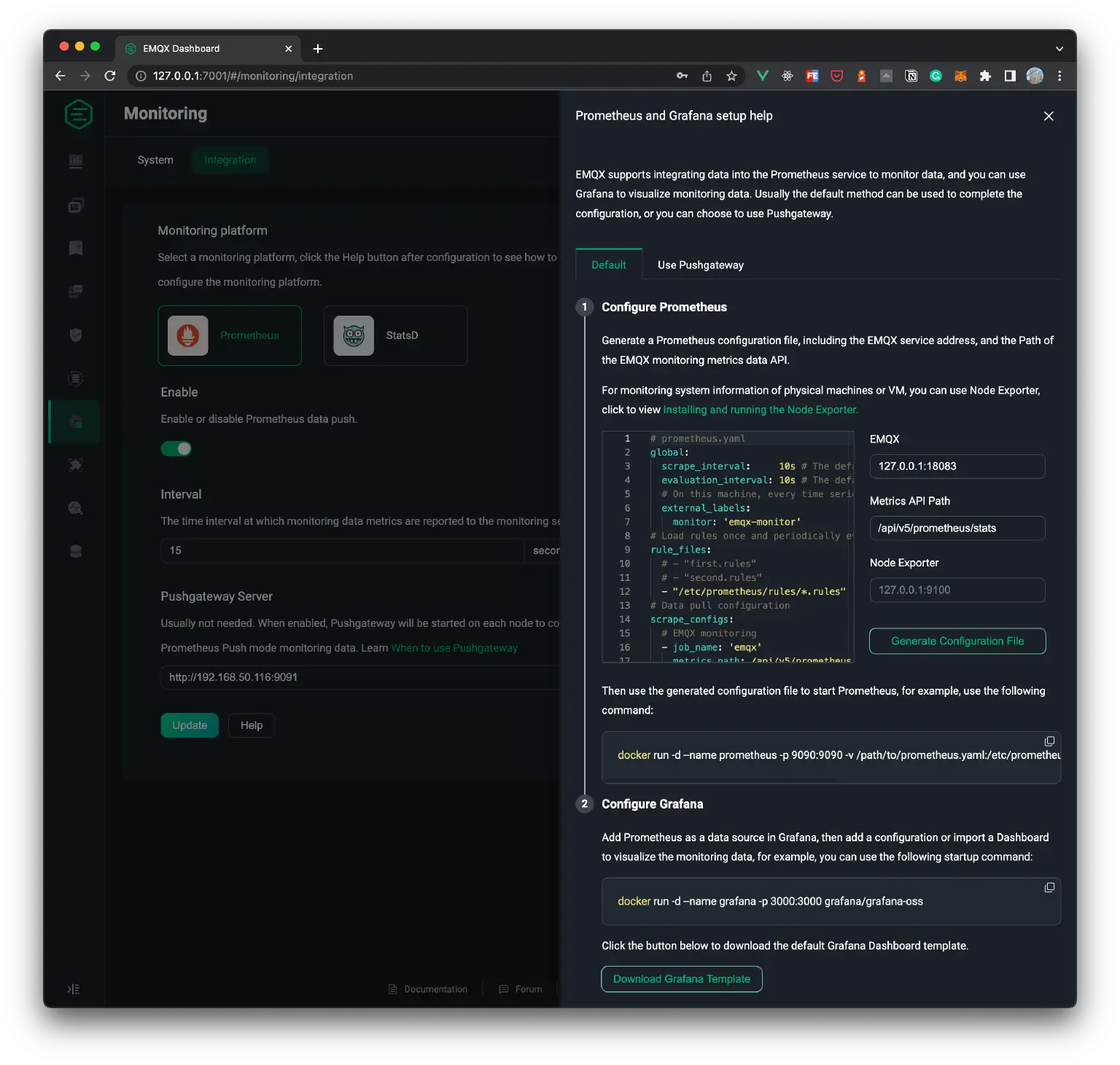Edit the Metrics API Path field
1120x1065 pixels.
click(x=957, y=528)
